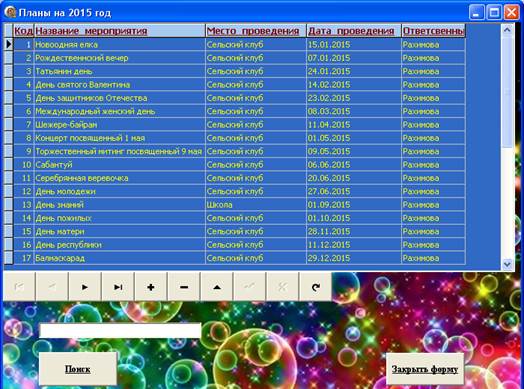Image resolution: width=524 pixels, height=389 pixels.
Task: Select the День защитников Отечества cell
Action: click(x=120, y=98)
